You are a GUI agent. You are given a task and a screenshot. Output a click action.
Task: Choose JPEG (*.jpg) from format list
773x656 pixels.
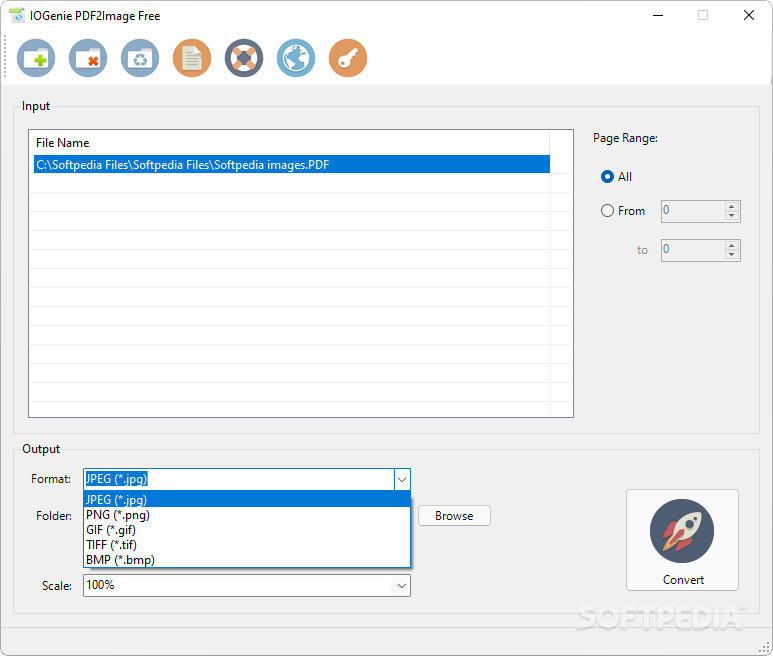[247, 499]
